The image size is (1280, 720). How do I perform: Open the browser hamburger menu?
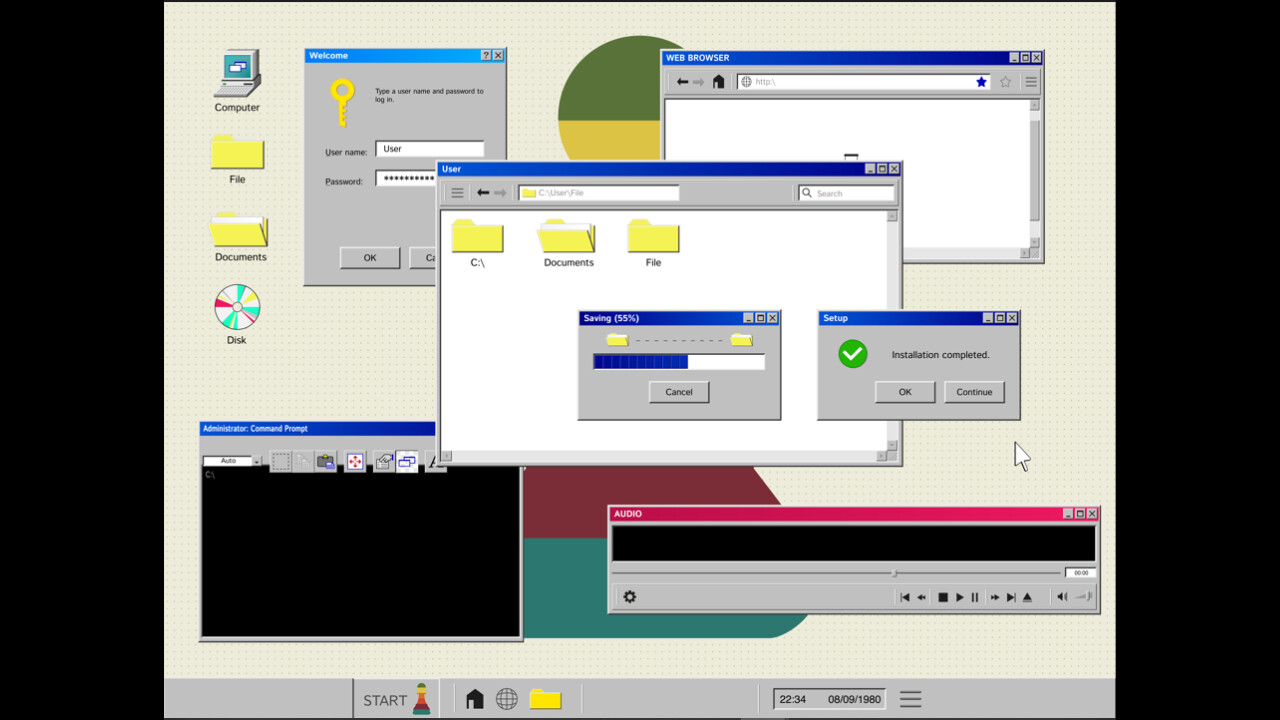(1030, 81)
